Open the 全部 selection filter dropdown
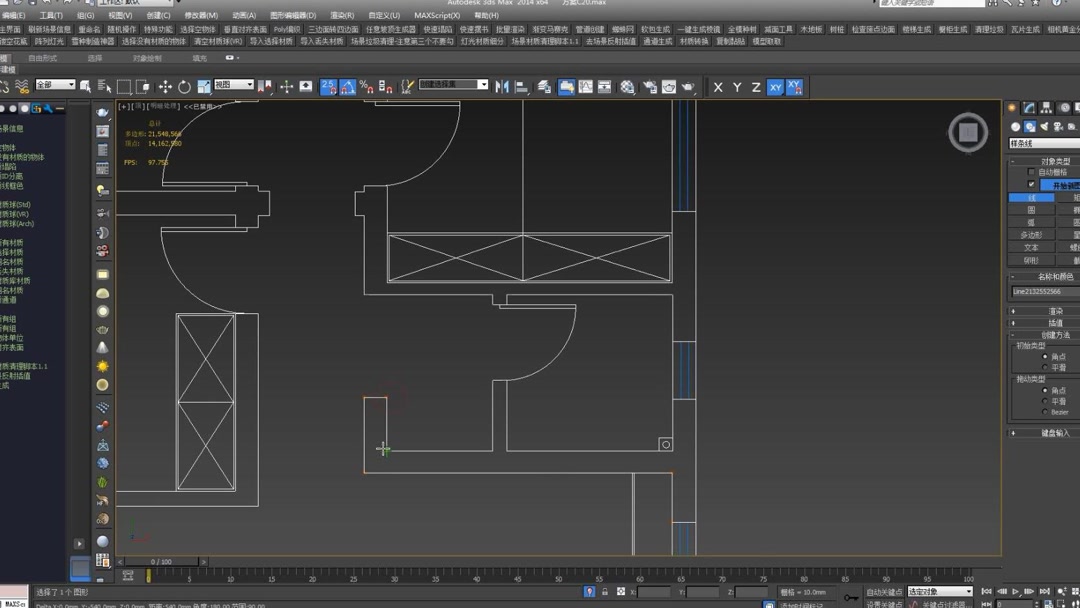 [55, 85]
